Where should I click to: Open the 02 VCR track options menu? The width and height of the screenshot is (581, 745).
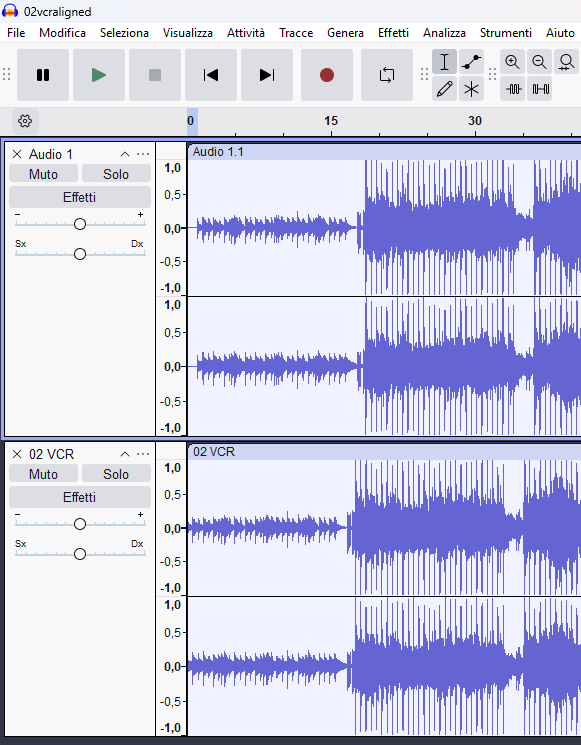[x=143, y=454]
